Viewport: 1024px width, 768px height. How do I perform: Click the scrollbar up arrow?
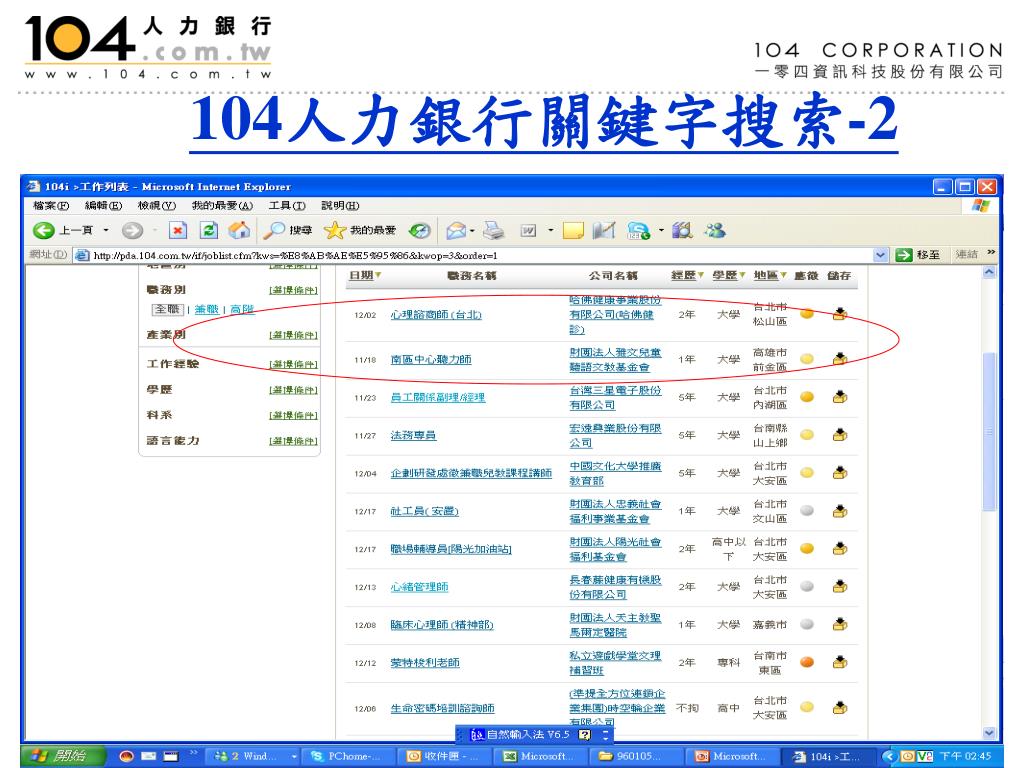click(x=989, y=272)
